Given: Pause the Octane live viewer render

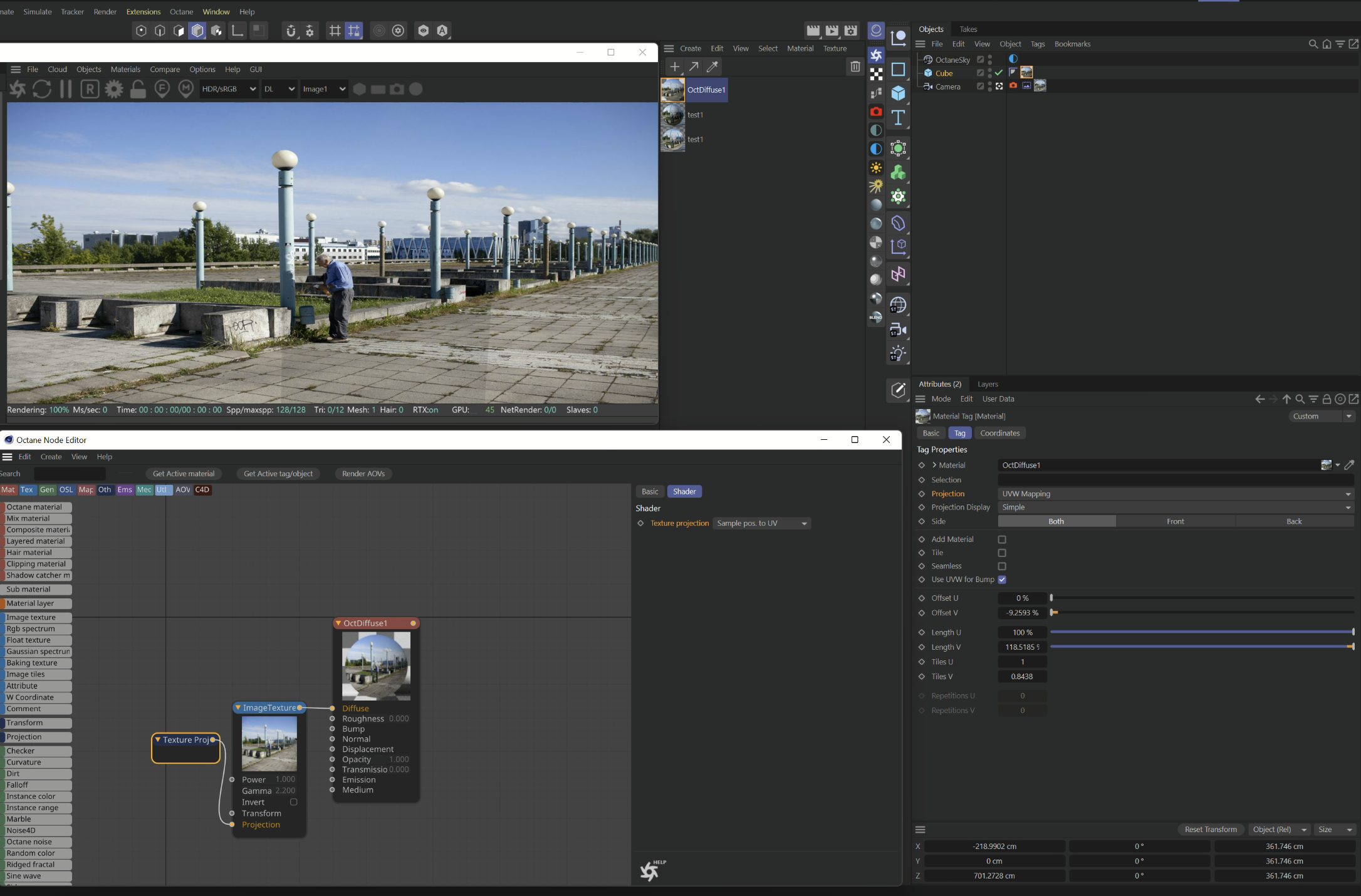Looking at the screenshot, I should coord(65,89).
